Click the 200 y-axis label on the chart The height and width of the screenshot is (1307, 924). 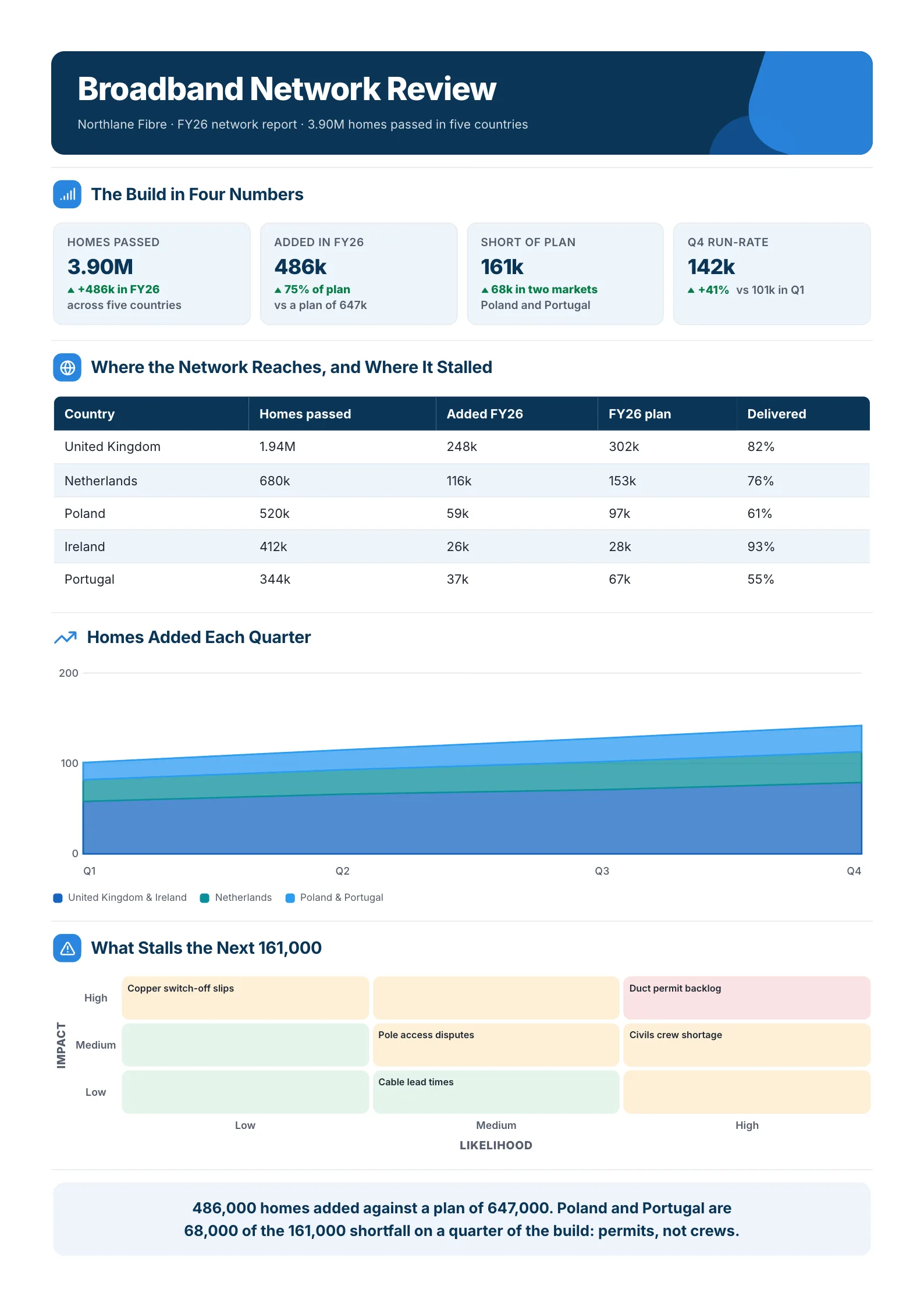[69, 673]
